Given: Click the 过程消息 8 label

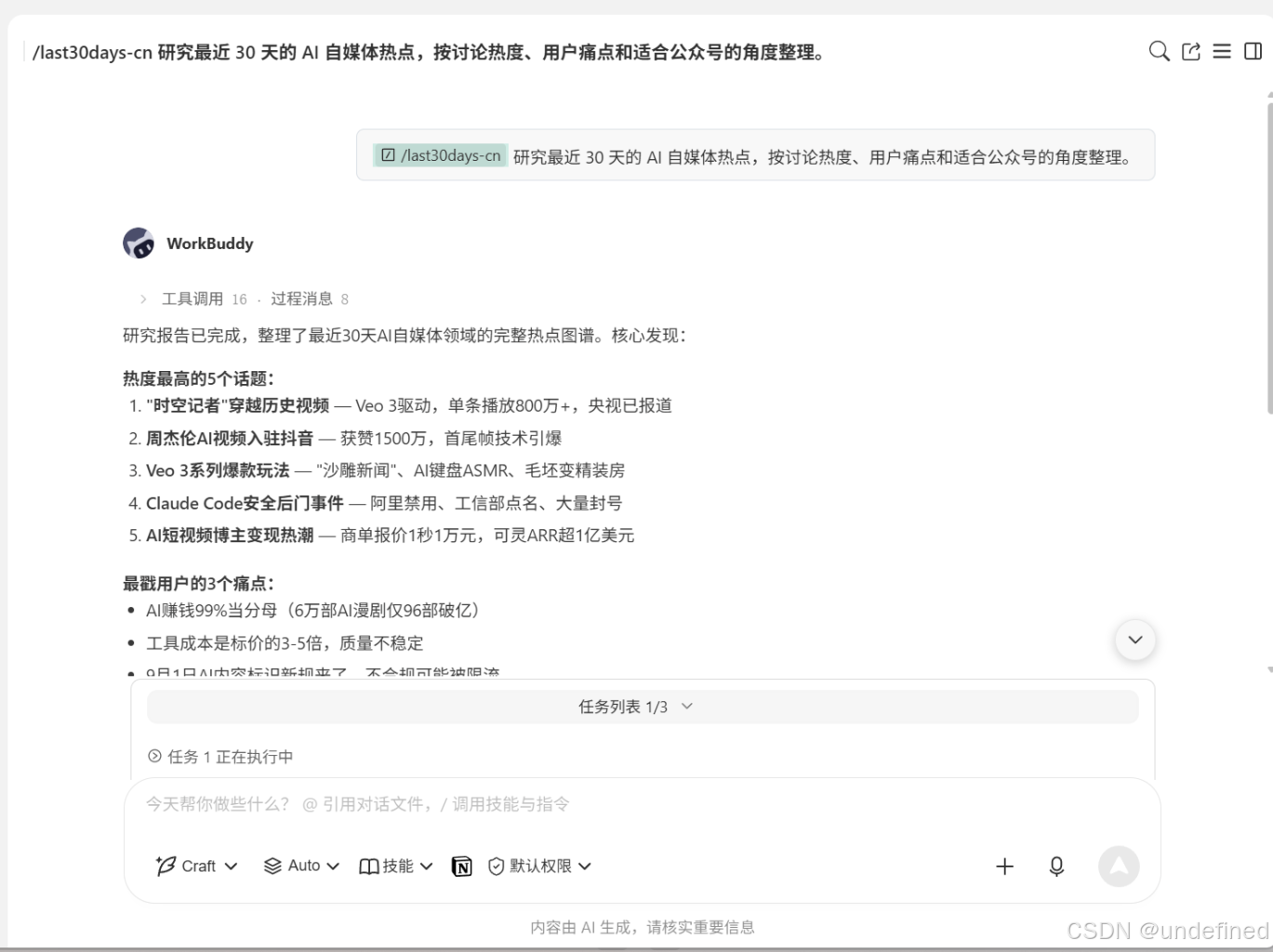Looking at the screenshot, I should point(310,298).
